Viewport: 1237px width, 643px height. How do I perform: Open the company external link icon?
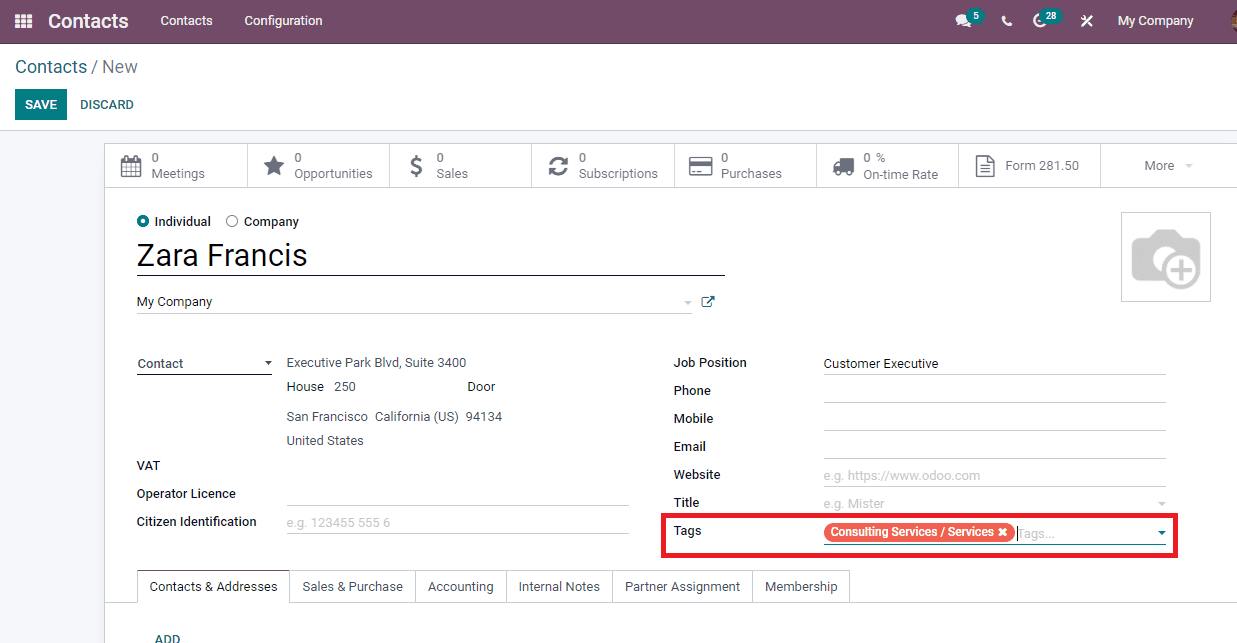708,302
